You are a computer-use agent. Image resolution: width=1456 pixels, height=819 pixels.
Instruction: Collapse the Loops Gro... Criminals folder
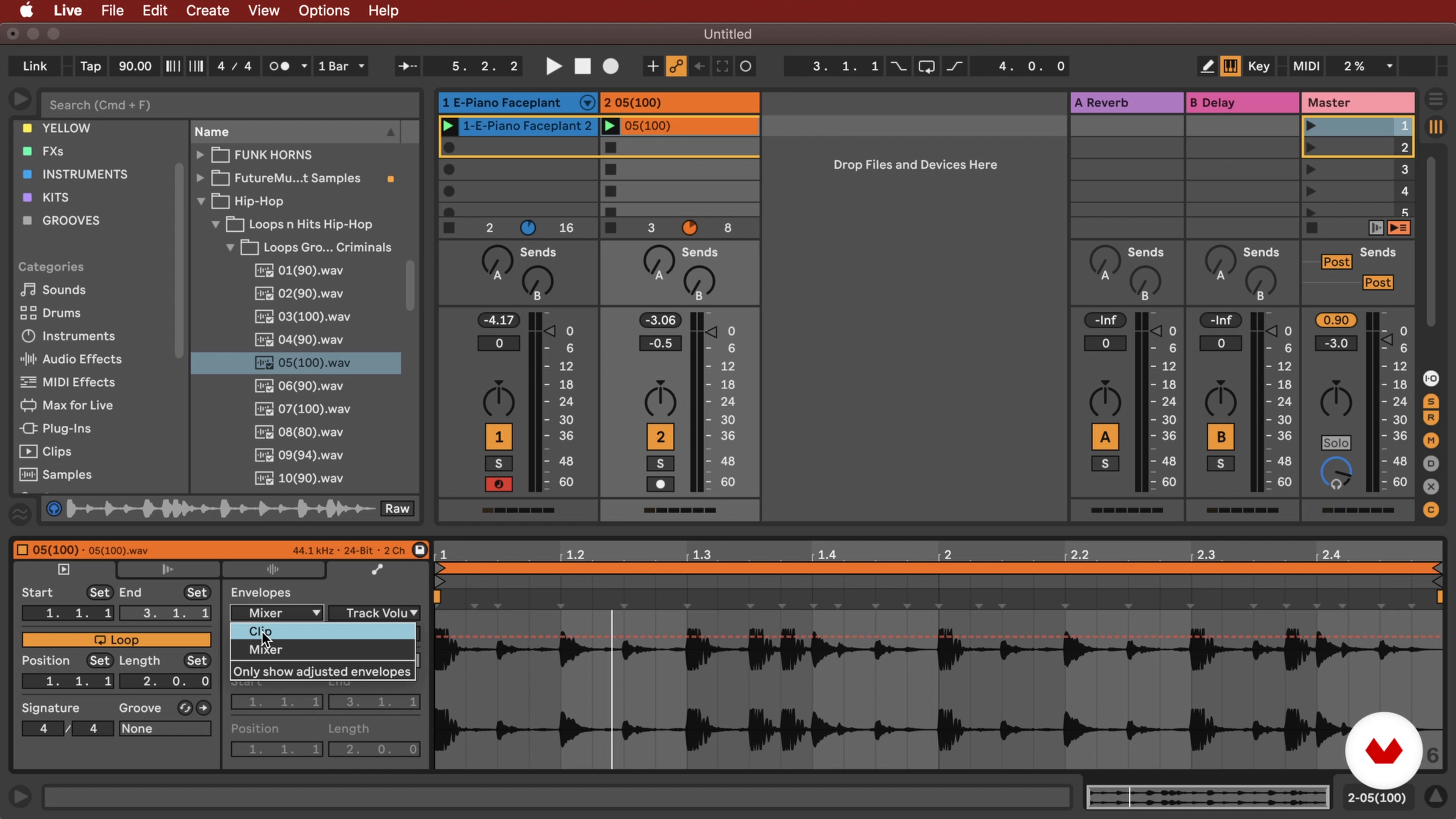230,247
